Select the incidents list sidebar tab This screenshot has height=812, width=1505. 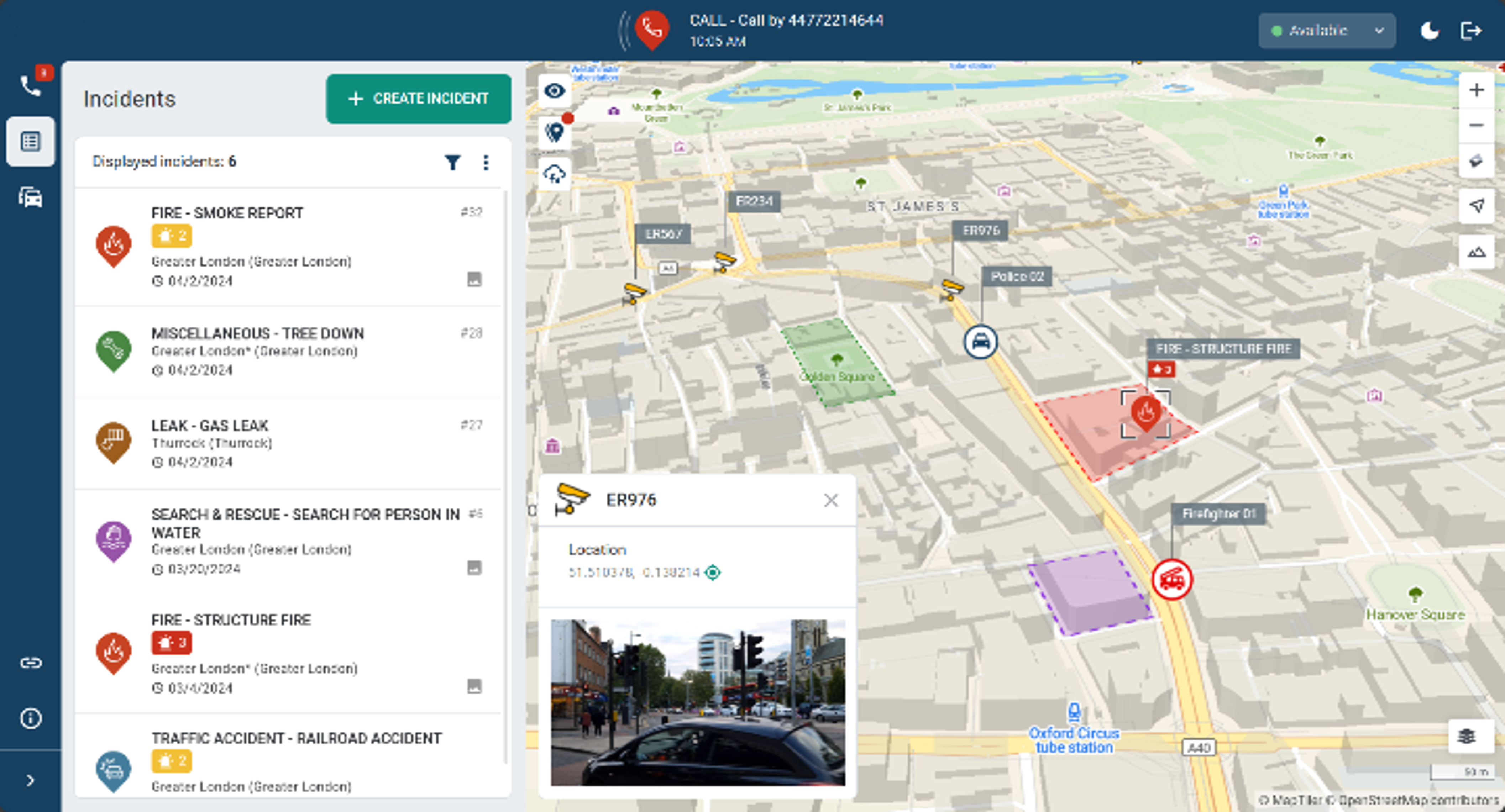(x=30, y=141)
